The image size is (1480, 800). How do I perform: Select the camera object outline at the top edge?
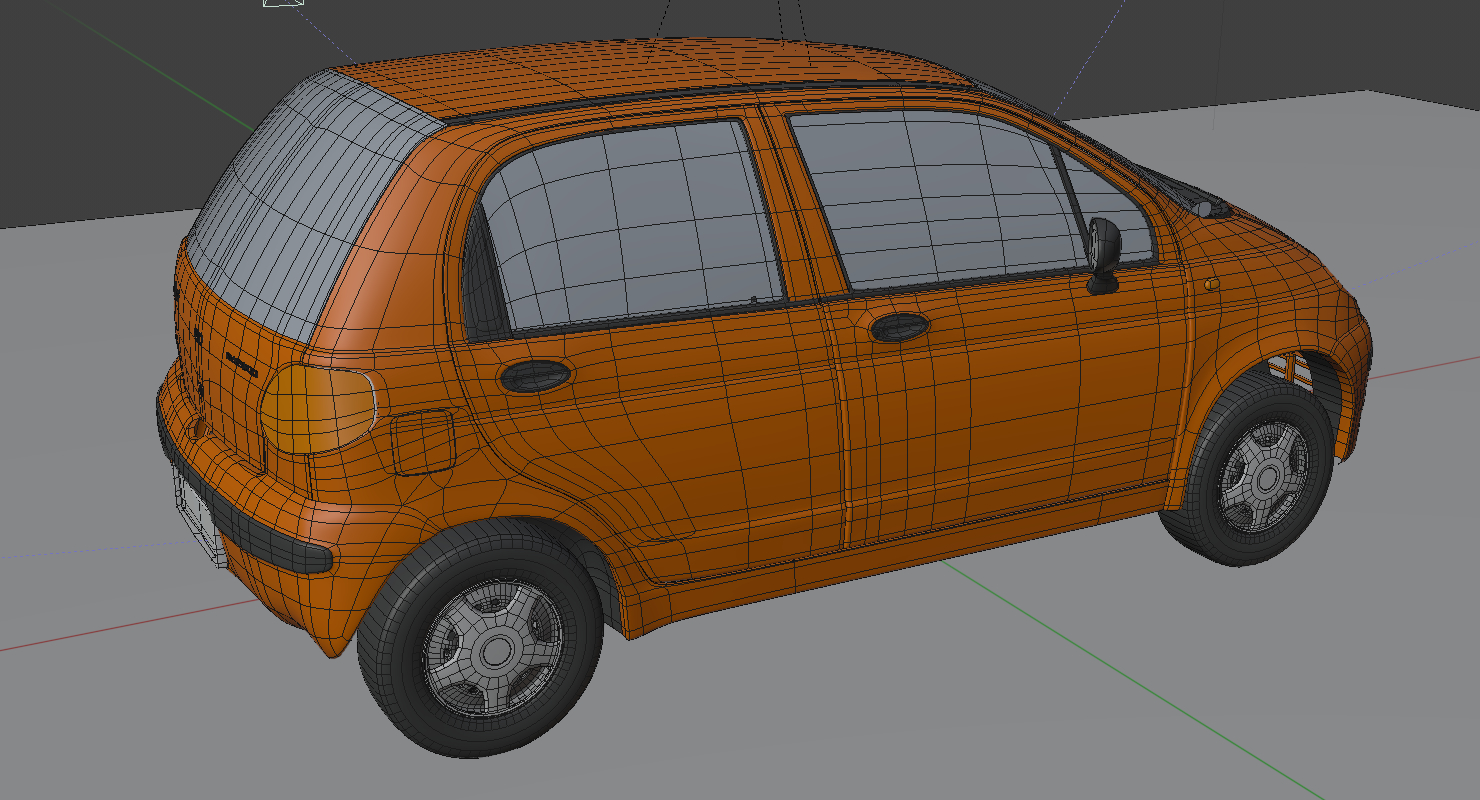(283, 3)
